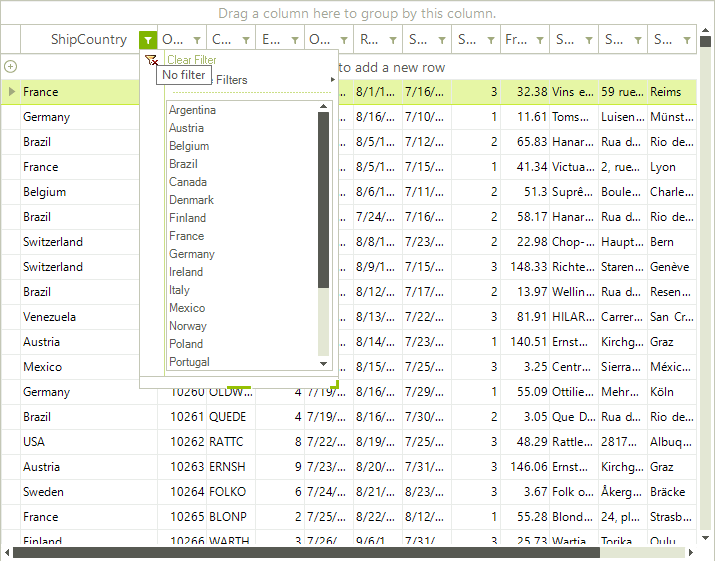The height and width of the screenshot is (561, 715).
Task: Click the right arrow of horizontal scrollbar
Action: pos(691,552)
